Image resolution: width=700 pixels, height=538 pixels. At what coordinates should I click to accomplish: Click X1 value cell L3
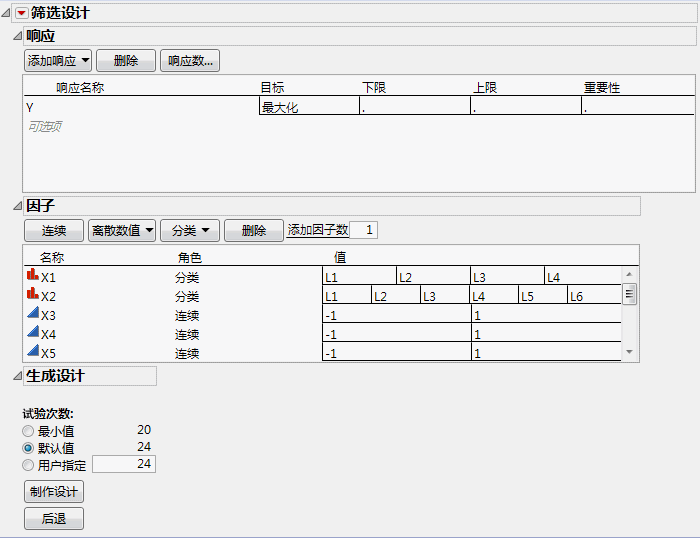tap(507, 276)
